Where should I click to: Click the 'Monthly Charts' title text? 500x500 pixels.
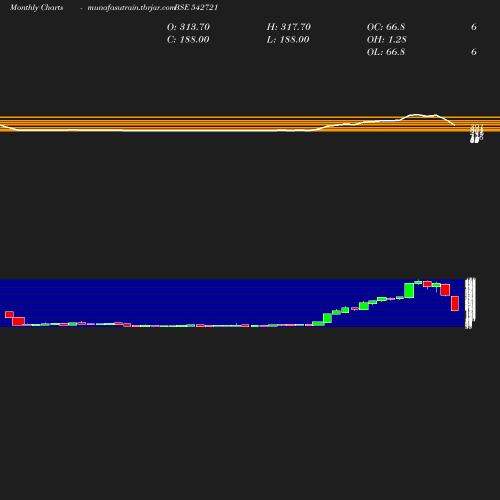[x=37, y=8]
